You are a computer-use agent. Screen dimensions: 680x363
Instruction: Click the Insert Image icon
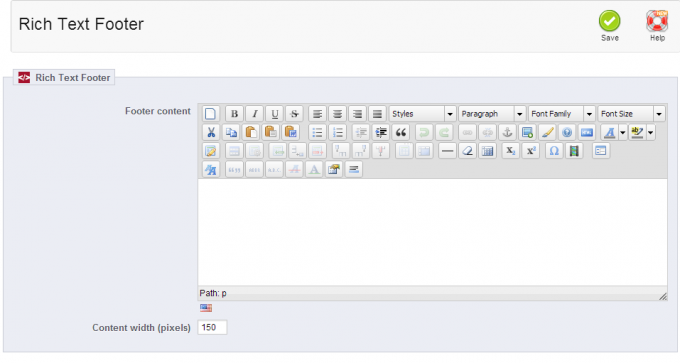[527, 132]
